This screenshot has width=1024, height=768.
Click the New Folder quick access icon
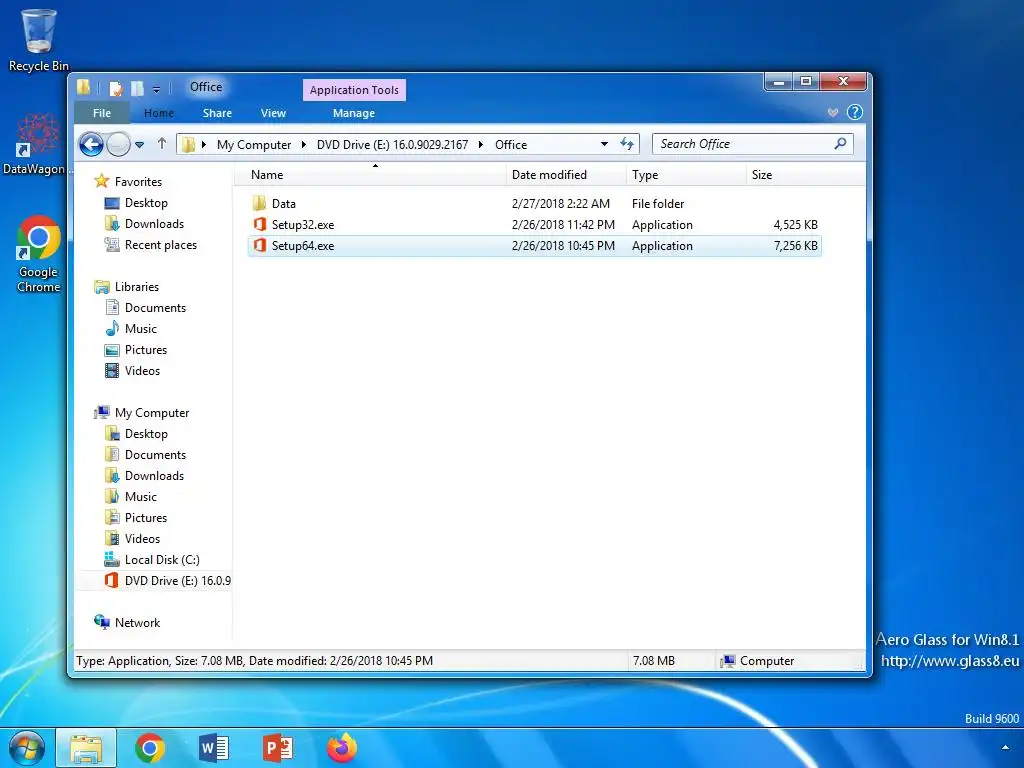point(137,88)
